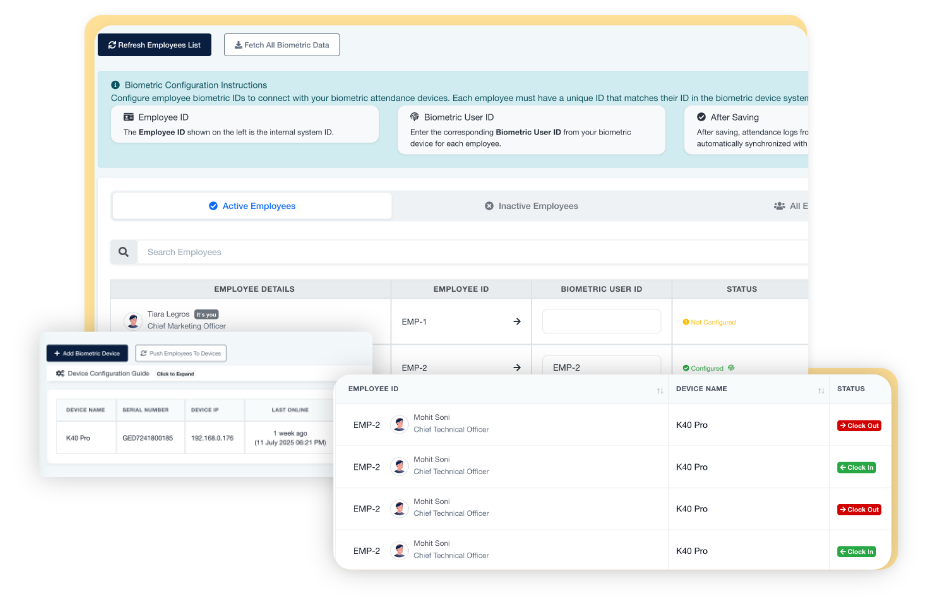Focus the Search Employees field
Image resolution: width=931 pixels, height=609 pixels.
click(x=473, y=252)
